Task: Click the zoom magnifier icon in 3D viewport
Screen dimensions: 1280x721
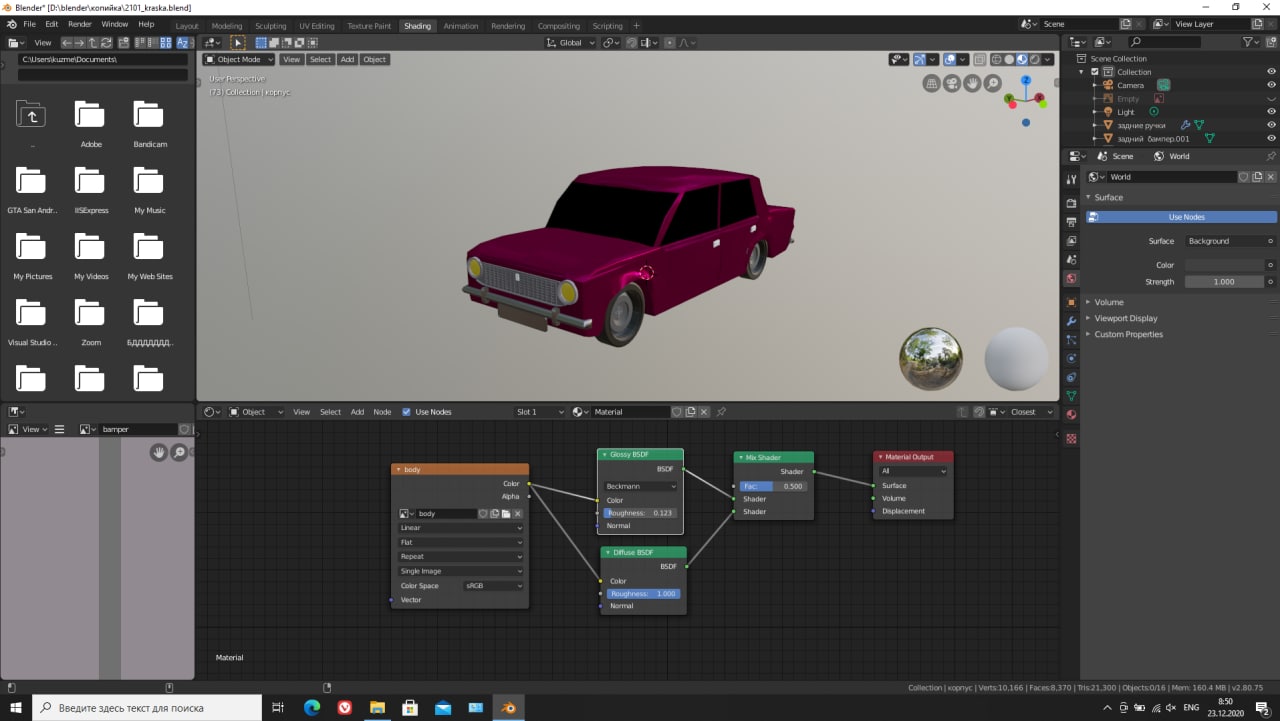Action: pyautogui.click(x=992, y=84)
